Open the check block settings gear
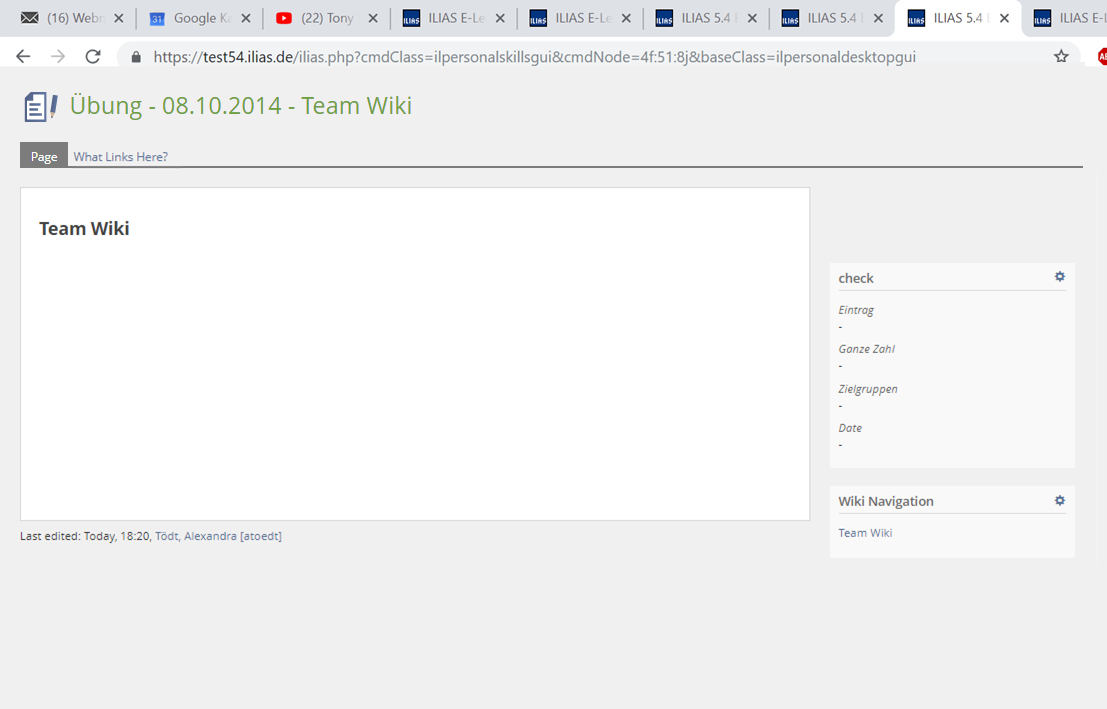The height and width of the screenshot is (709, 1107). pos(1059,277)
